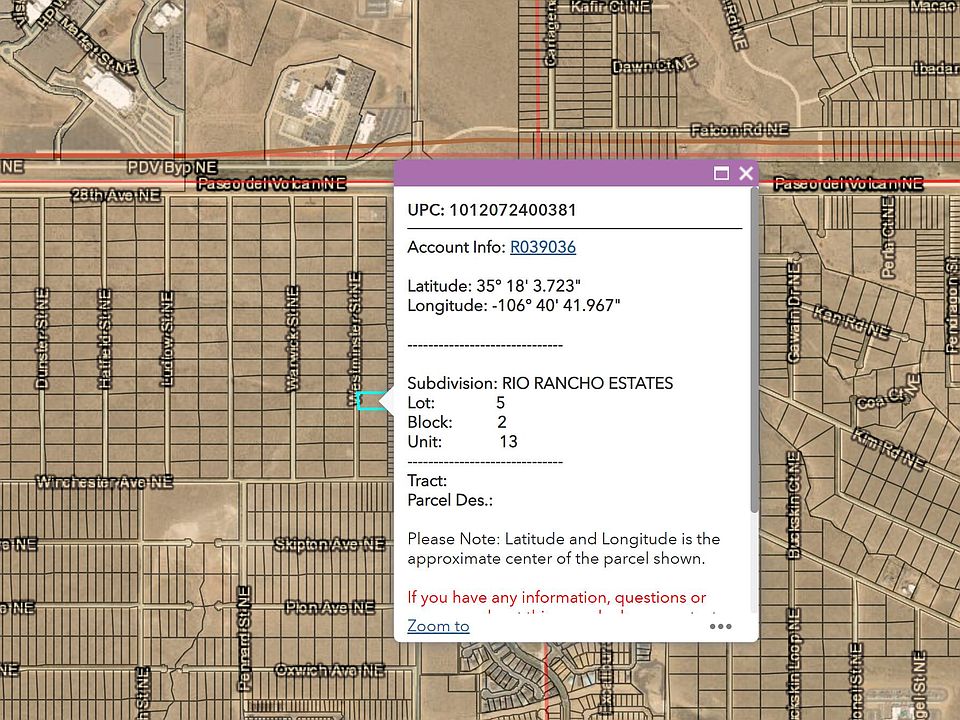Click the Oxwich Ave NE street label
Image resolution: width=960 pixels, height=720 pixels.
[329, 670]
